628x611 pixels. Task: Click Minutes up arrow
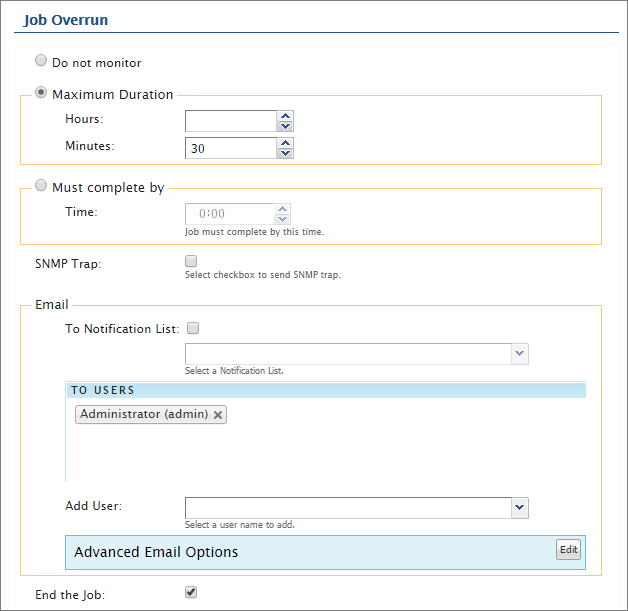(286, 143)
